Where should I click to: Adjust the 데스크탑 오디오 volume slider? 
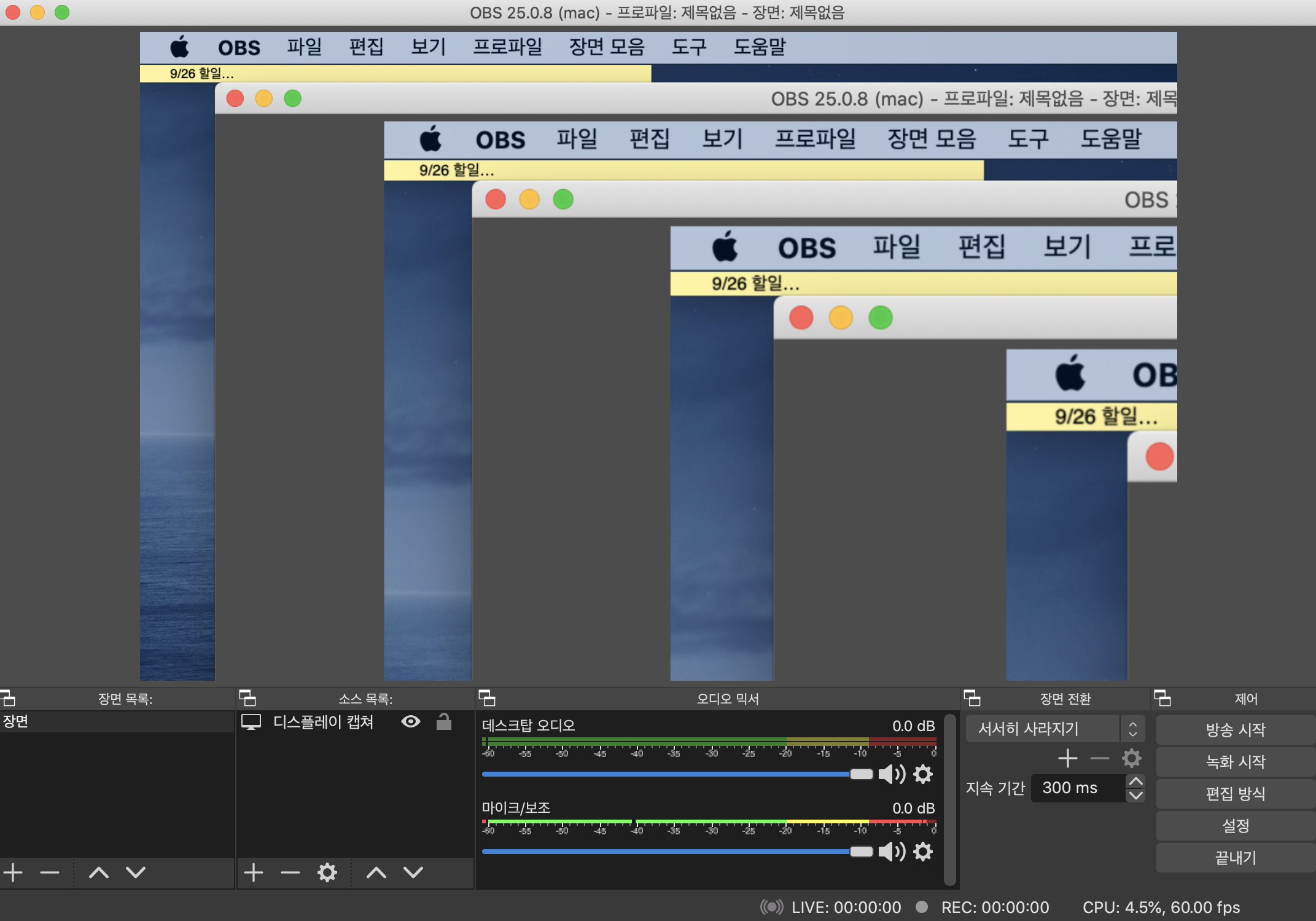tap(861, 774)
